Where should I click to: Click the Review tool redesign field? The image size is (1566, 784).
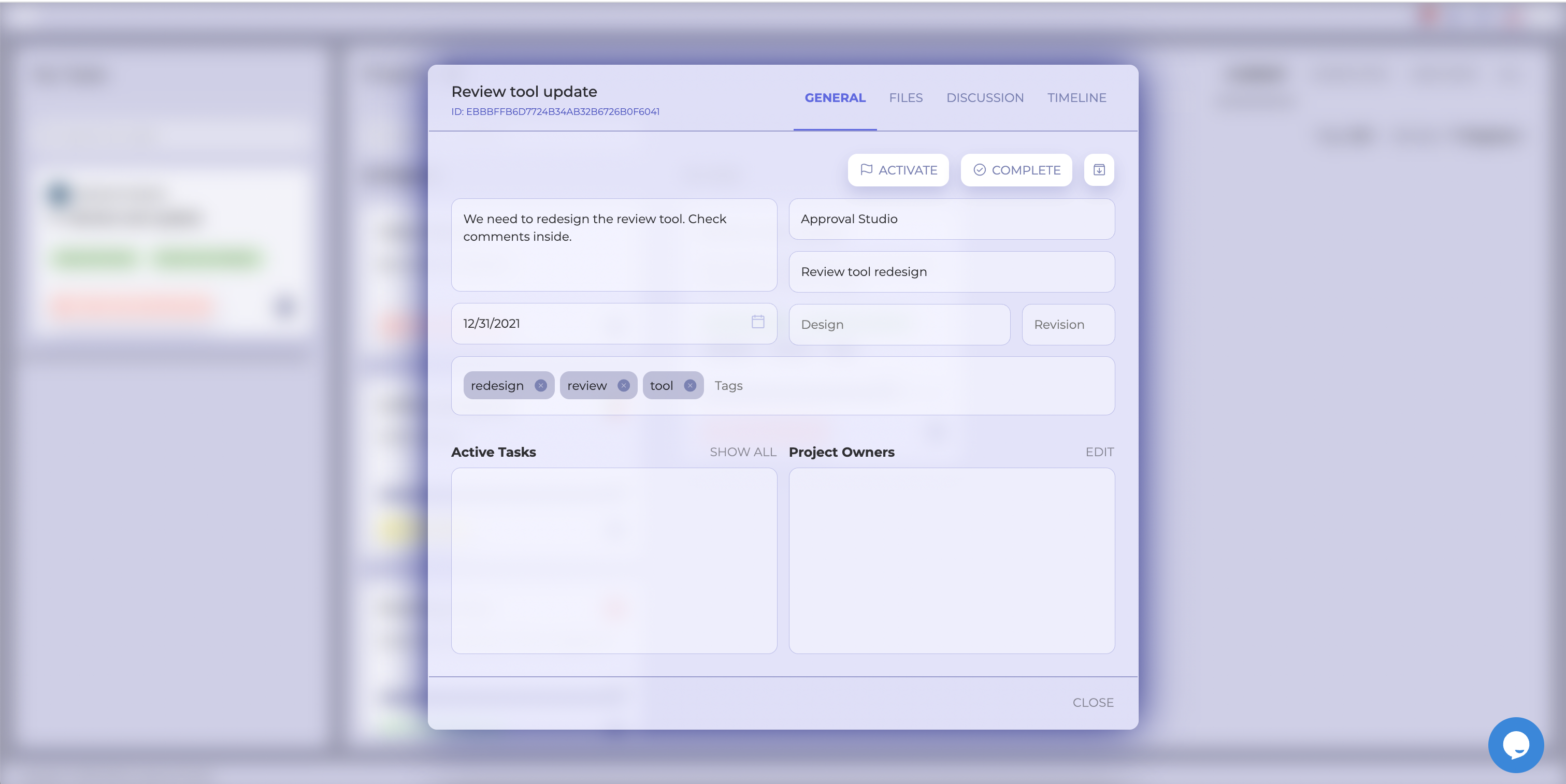pos(951,272)
